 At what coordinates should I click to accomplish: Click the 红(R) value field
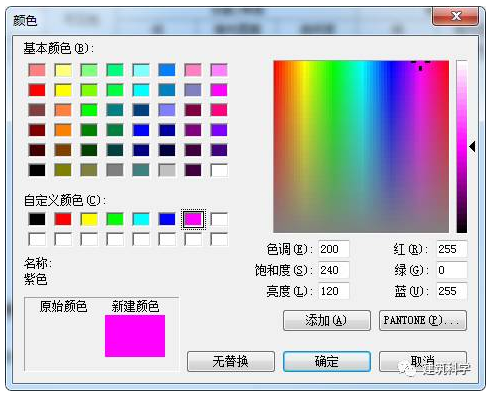click(x=452, y=249)
